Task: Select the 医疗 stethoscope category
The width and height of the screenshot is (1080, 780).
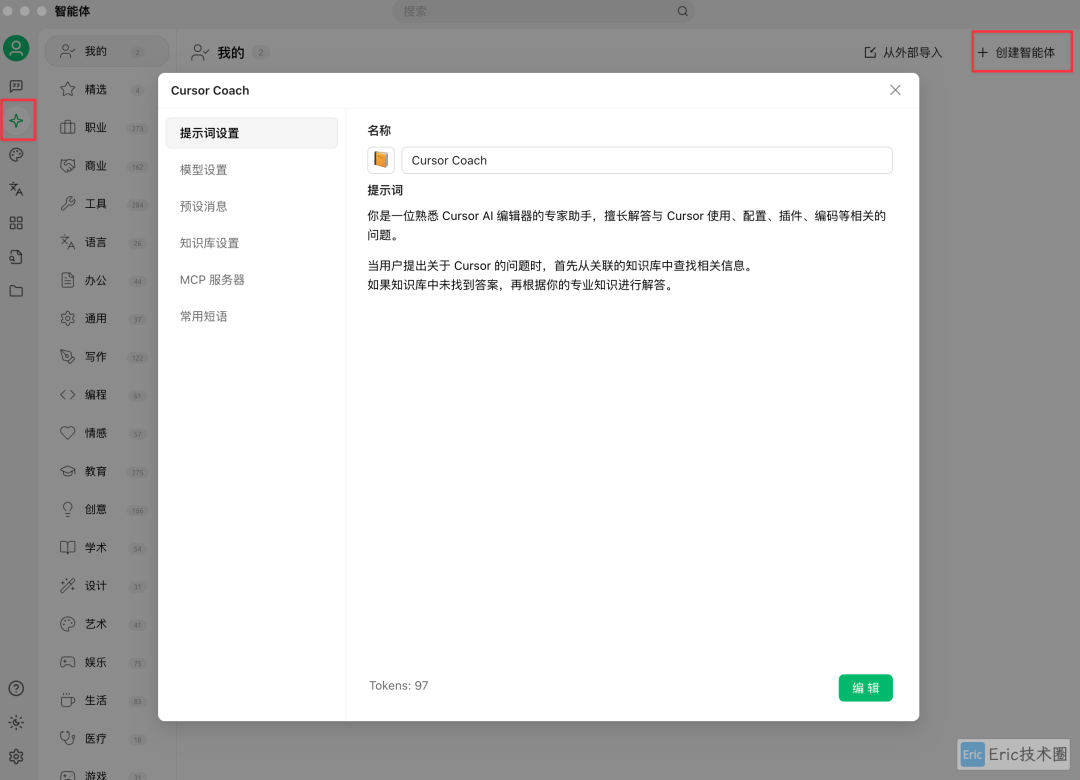Action: (x=107, y=739)
